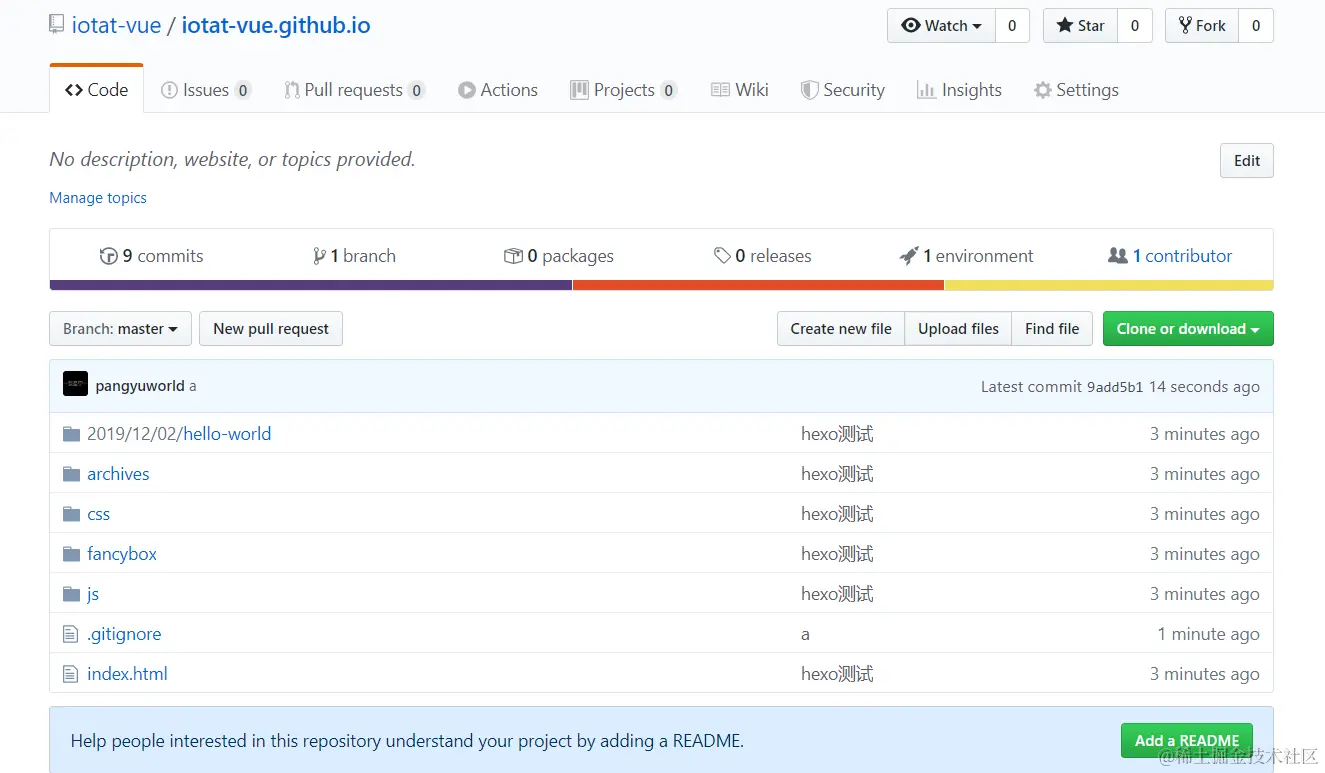Image resolution: width=1325 pixels, height=773 pixels.
Task: Click pangyuworld's avatar thumbnail
Action: 75,384
